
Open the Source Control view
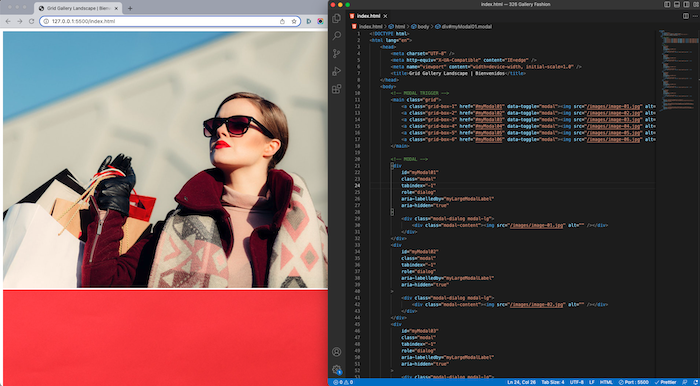[x=337, y=54]
